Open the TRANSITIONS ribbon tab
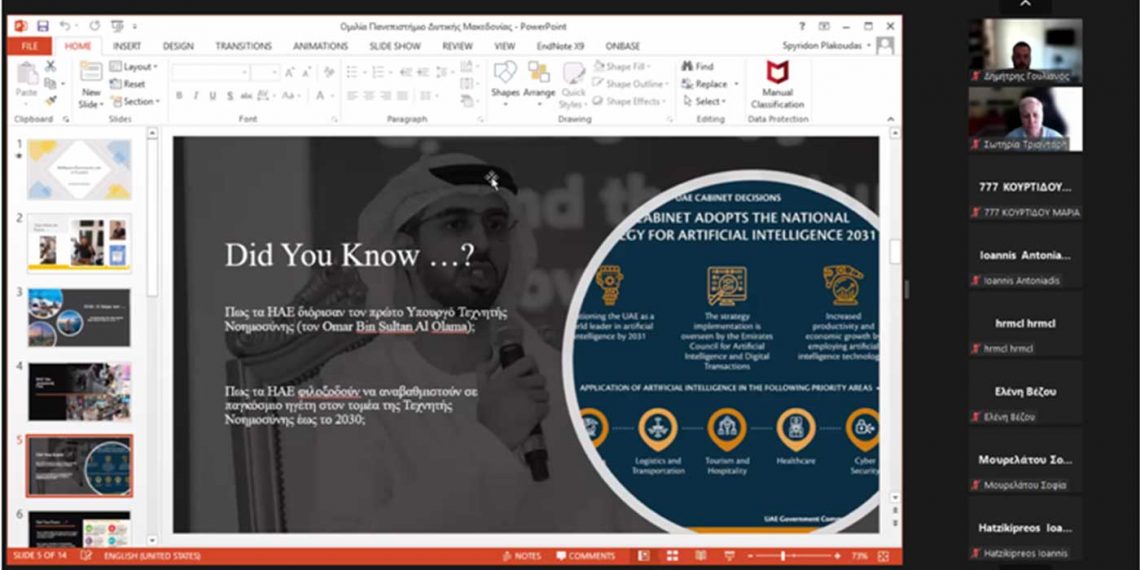Image resolution: width=1140 pixels, height=570 pixels. click(243, 46)
